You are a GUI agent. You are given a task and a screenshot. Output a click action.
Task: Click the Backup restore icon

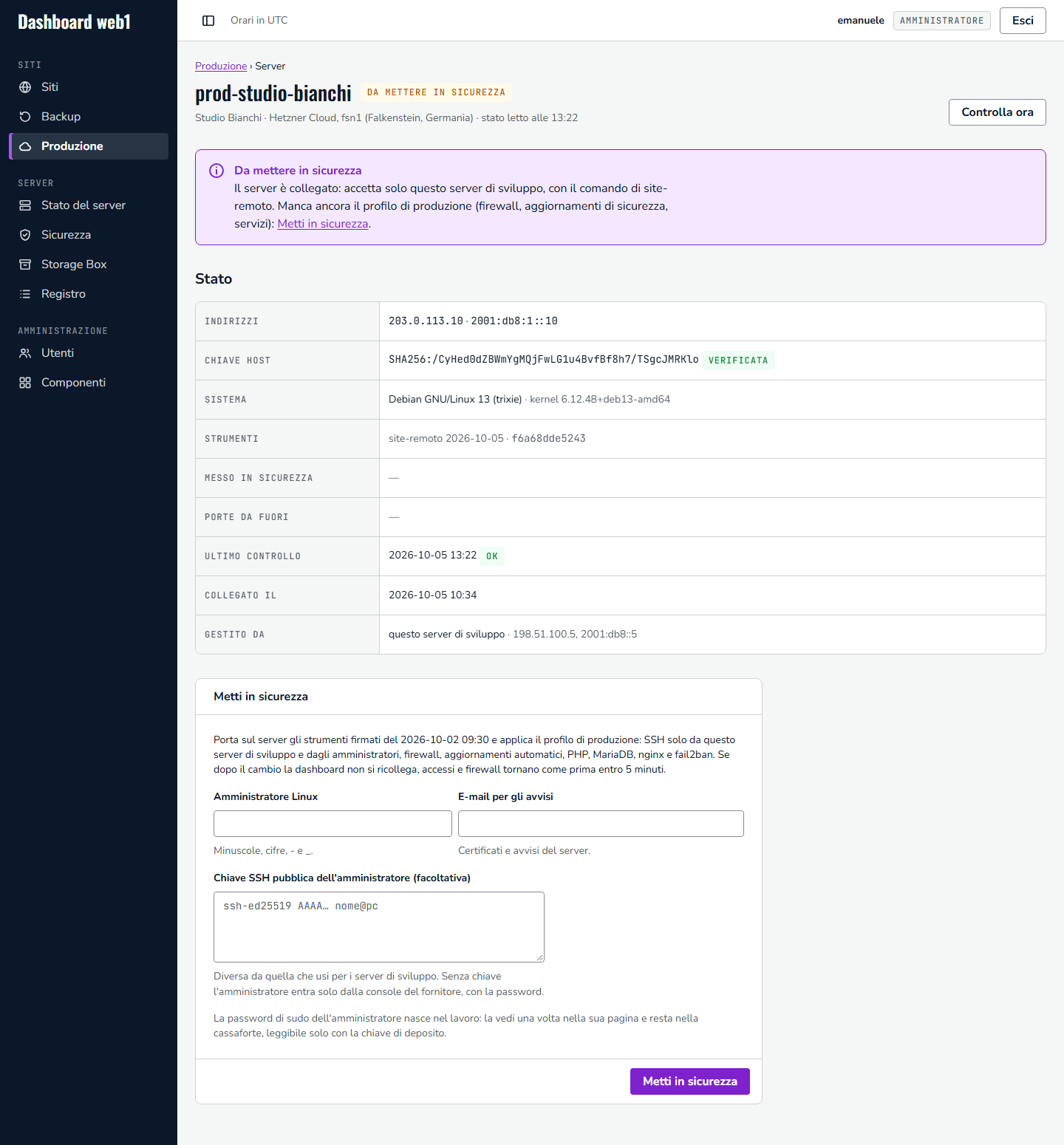pyautogui.click(x=25, y=117)
